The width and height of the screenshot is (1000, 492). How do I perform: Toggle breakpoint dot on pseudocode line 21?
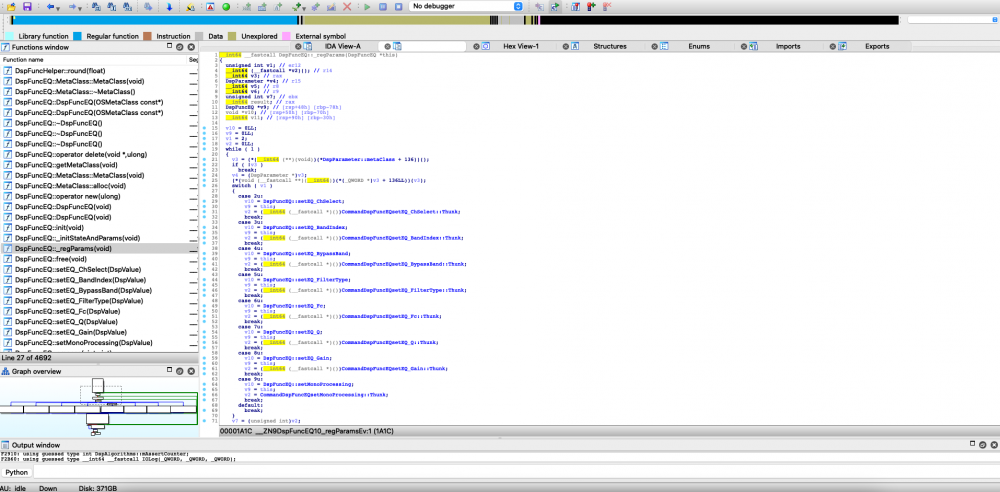click(x=204, y=160)
